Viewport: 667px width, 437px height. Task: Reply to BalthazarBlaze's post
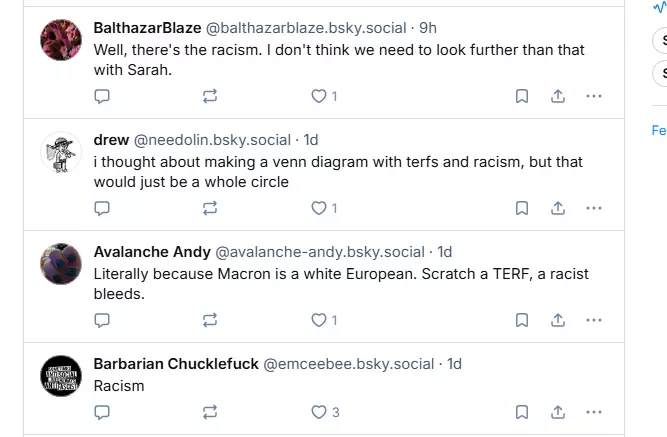click(102, 96)
